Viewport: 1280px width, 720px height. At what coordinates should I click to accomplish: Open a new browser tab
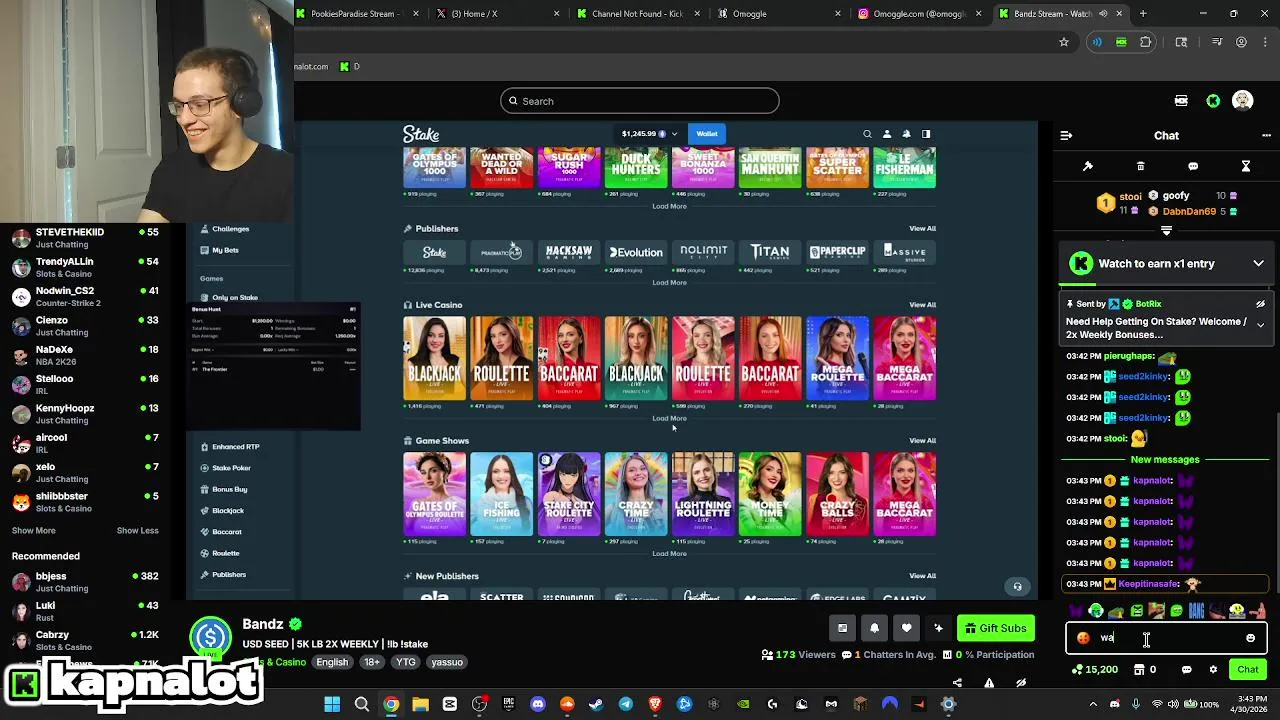pos(1143,14)
